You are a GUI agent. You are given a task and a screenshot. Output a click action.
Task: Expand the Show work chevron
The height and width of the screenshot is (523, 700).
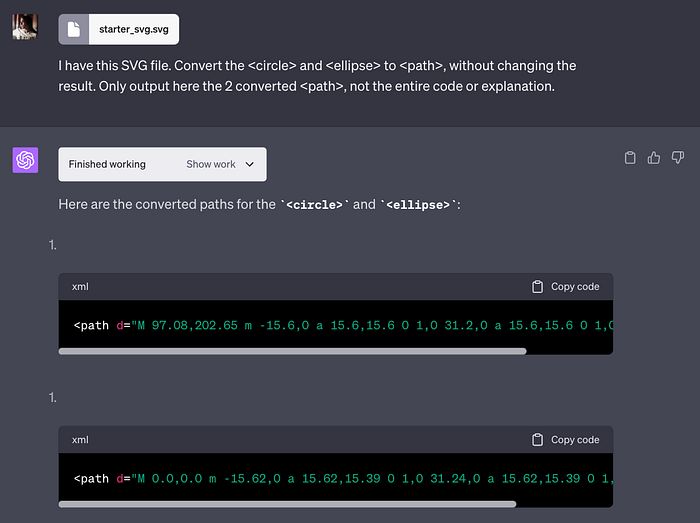pos(250,164)
